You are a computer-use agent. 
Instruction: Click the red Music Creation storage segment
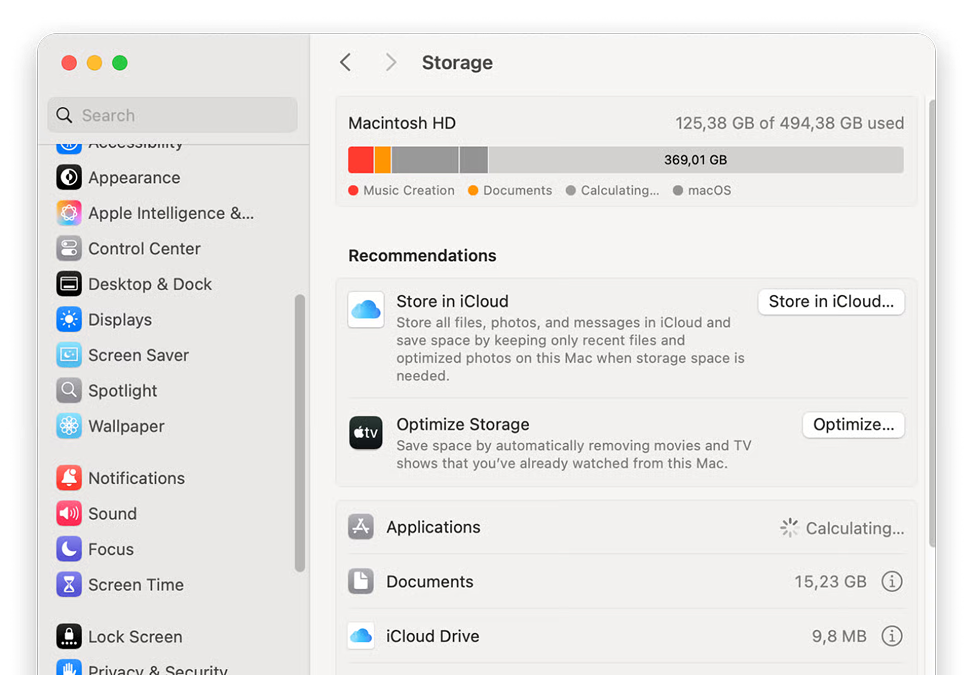click(x=360, y=160)
